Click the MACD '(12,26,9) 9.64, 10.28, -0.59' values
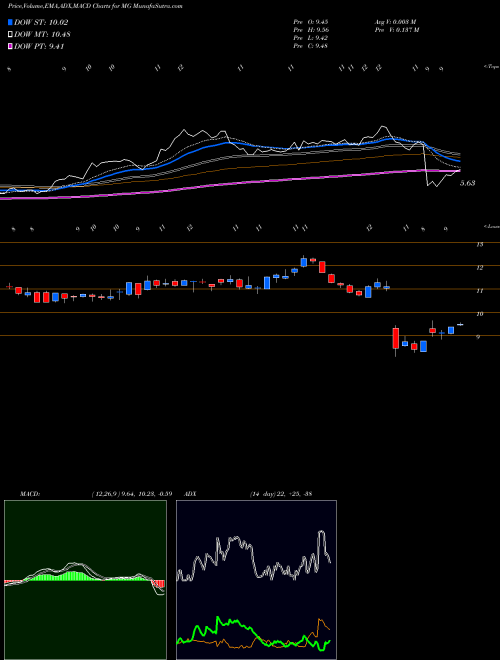The width and height of the screenshot is (500, 660). pos(132,494)
